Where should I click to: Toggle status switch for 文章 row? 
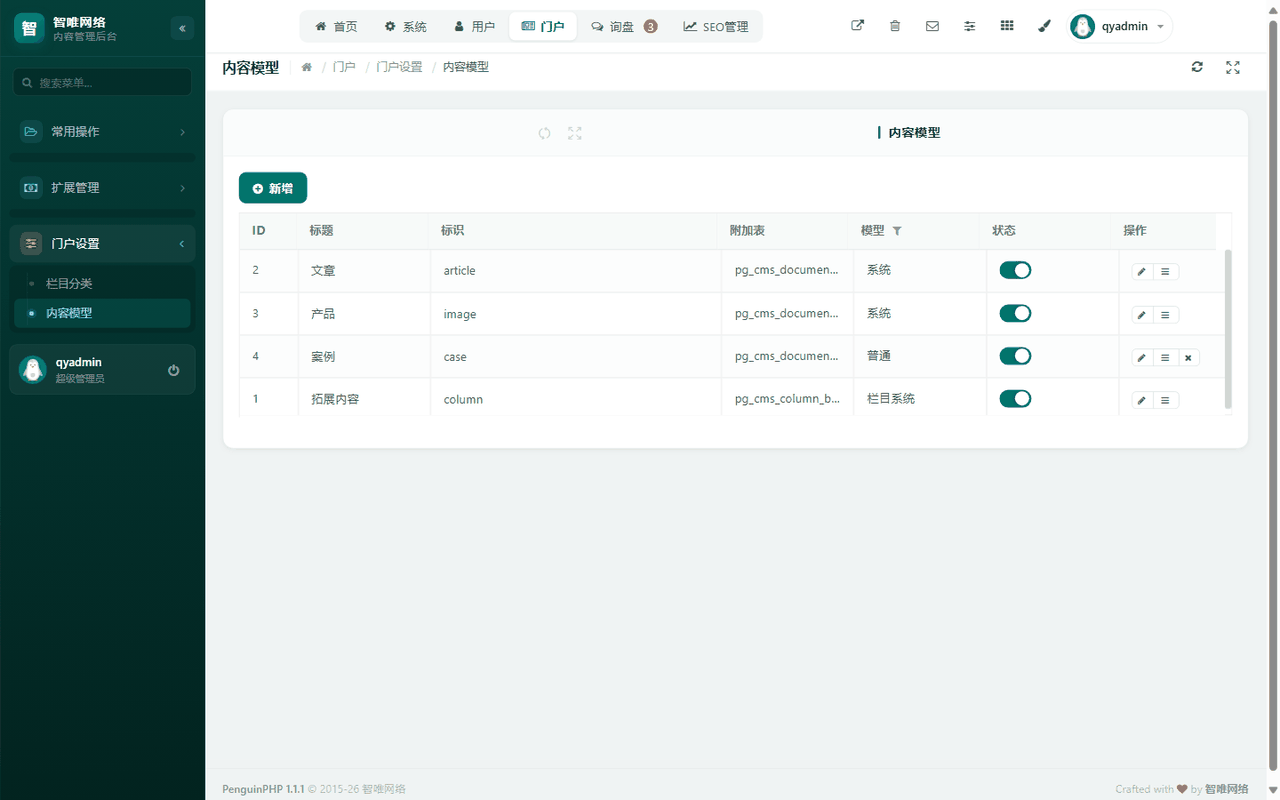coord(1015,270)
